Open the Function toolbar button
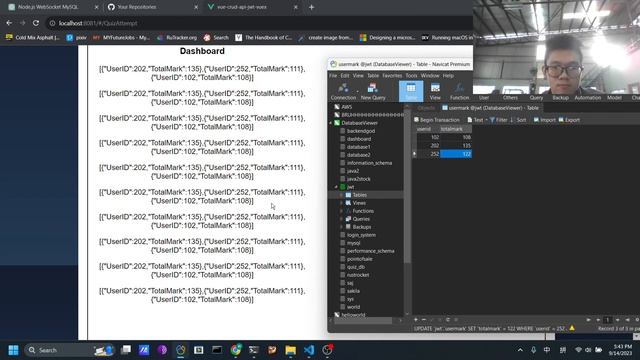The height and width of the screenshot is (360, 640). point(459,91)
